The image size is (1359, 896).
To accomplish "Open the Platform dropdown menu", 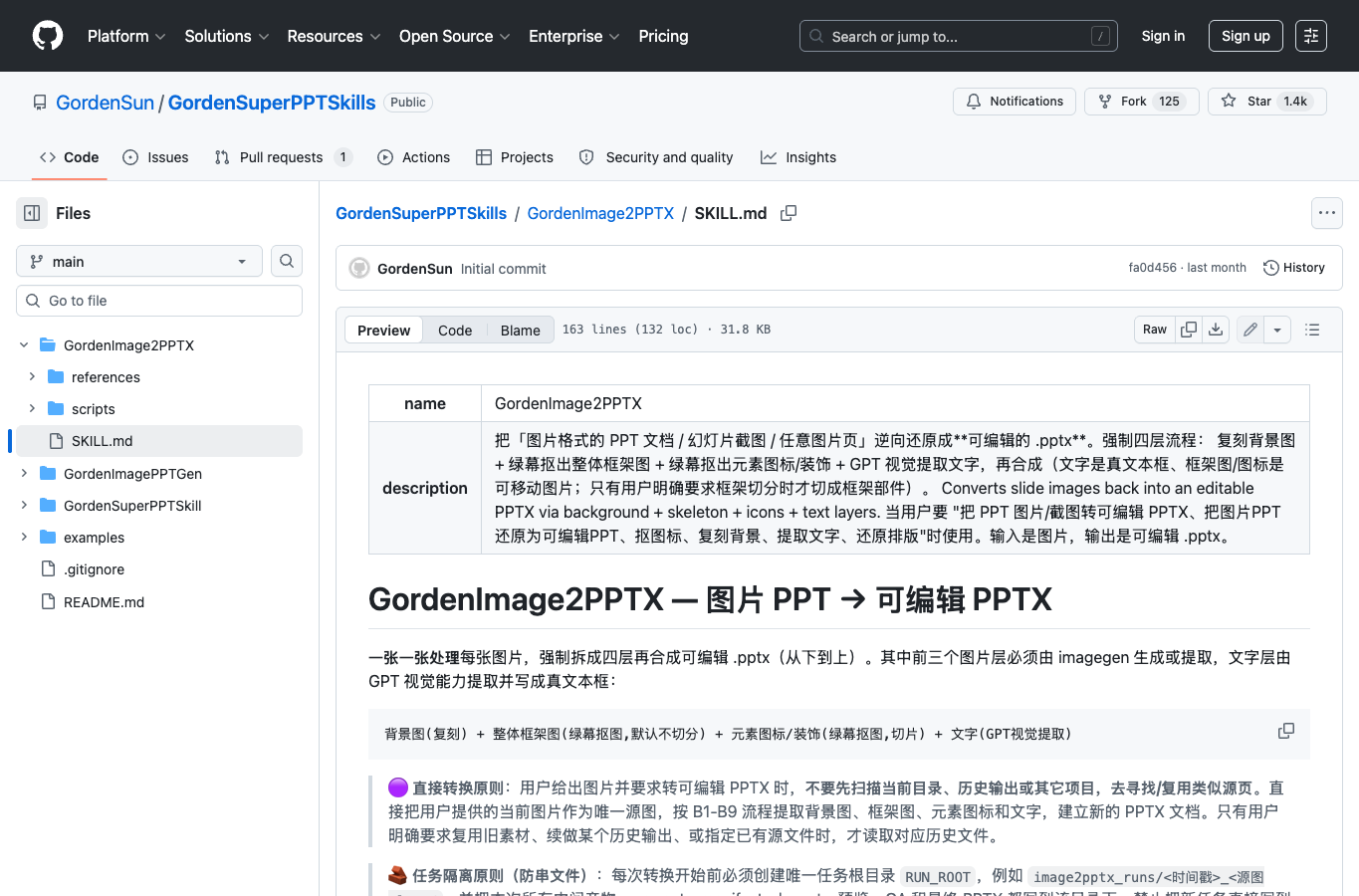I will pos(126,36).
